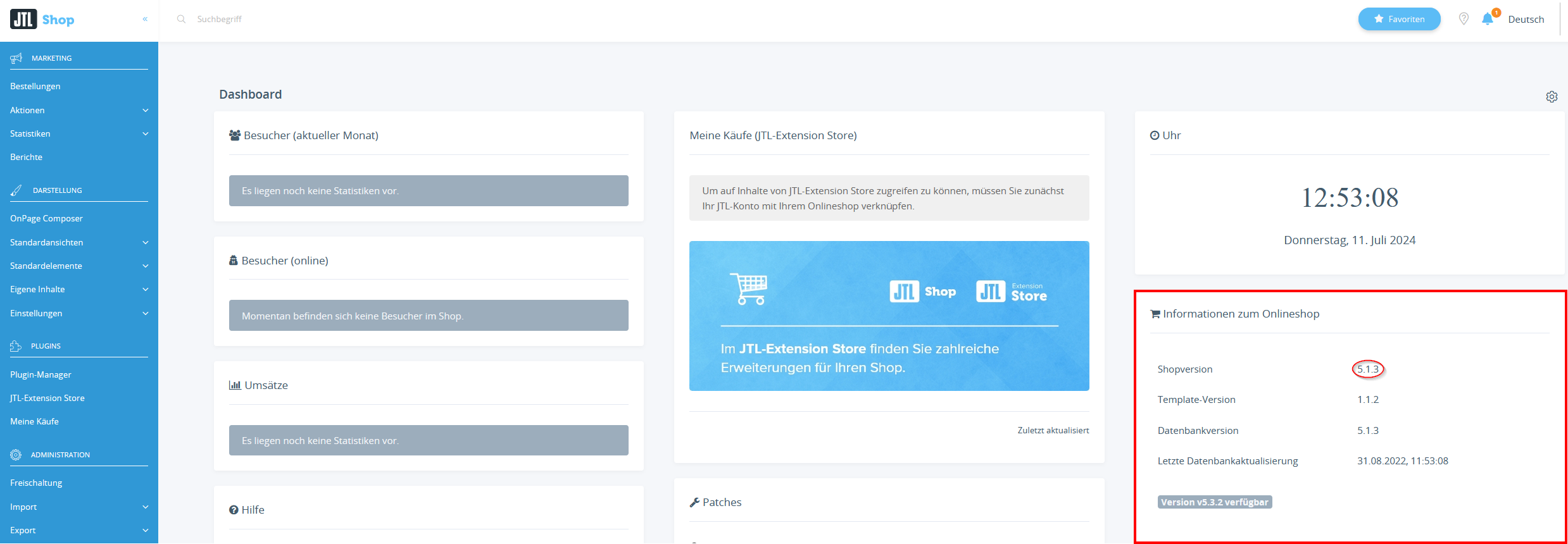The height and width of the screenshot is (544, 1568).
Task: Expand the Standardansichten menu
Action: [x=145, y=242]
